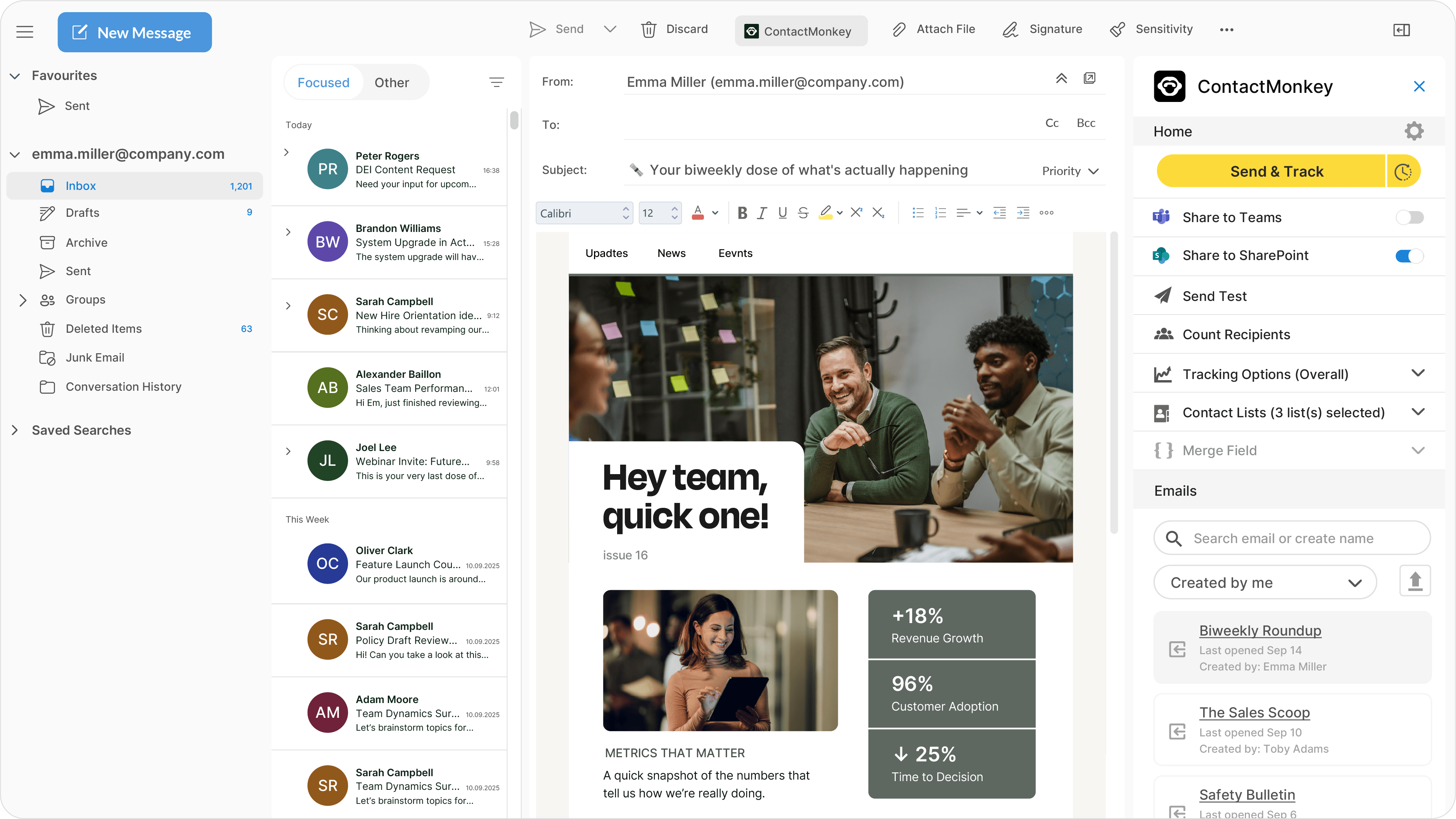The height and width of the screenshot is (819, 1456).
Task: Click the bulleted list icon
Action: tap(917, 213)
